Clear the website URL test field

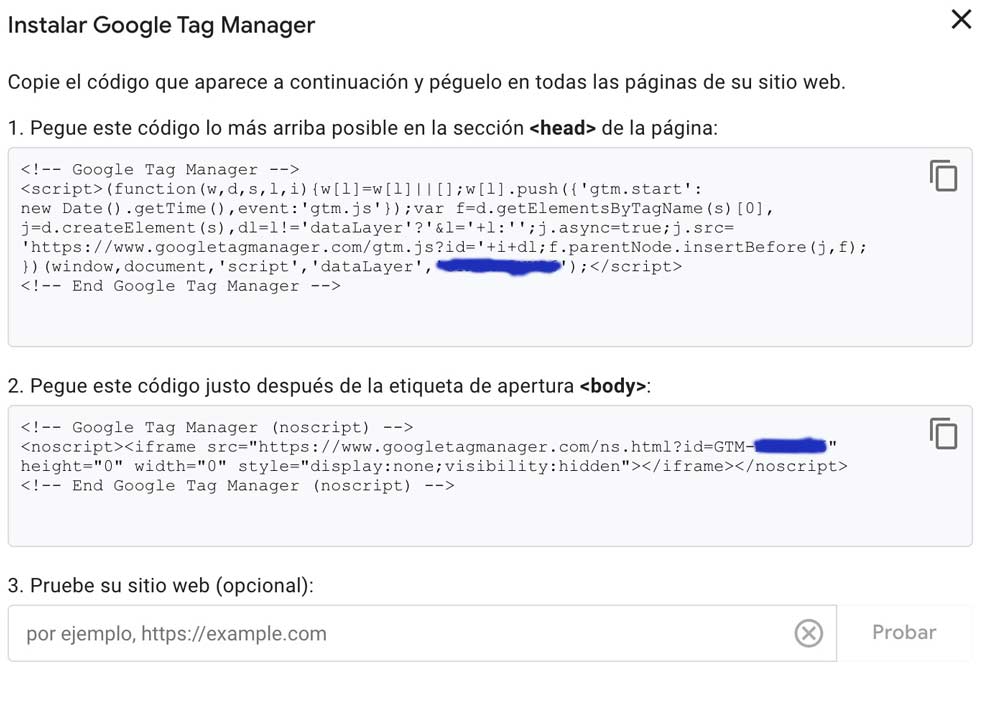pos(808,633)
